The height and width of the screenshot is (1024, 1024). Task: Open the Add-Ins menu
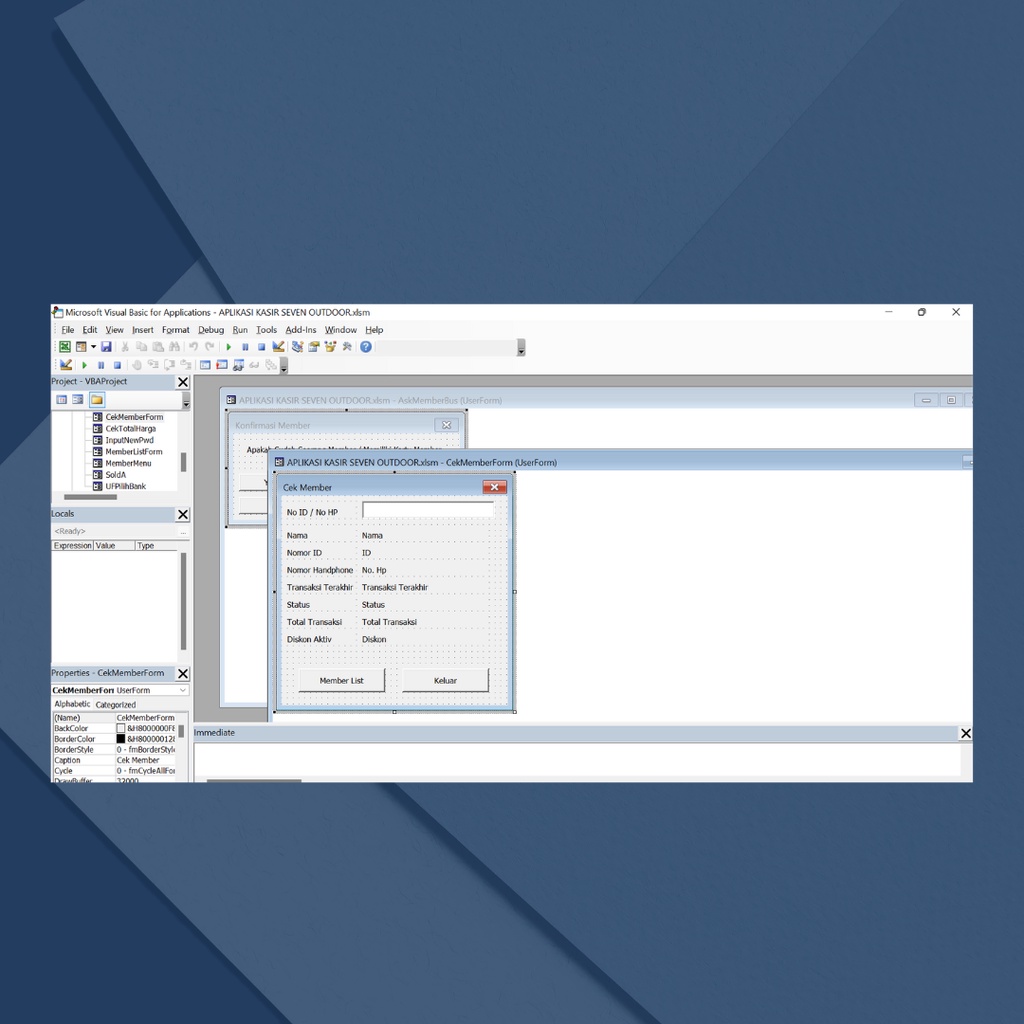pos(300,330)
